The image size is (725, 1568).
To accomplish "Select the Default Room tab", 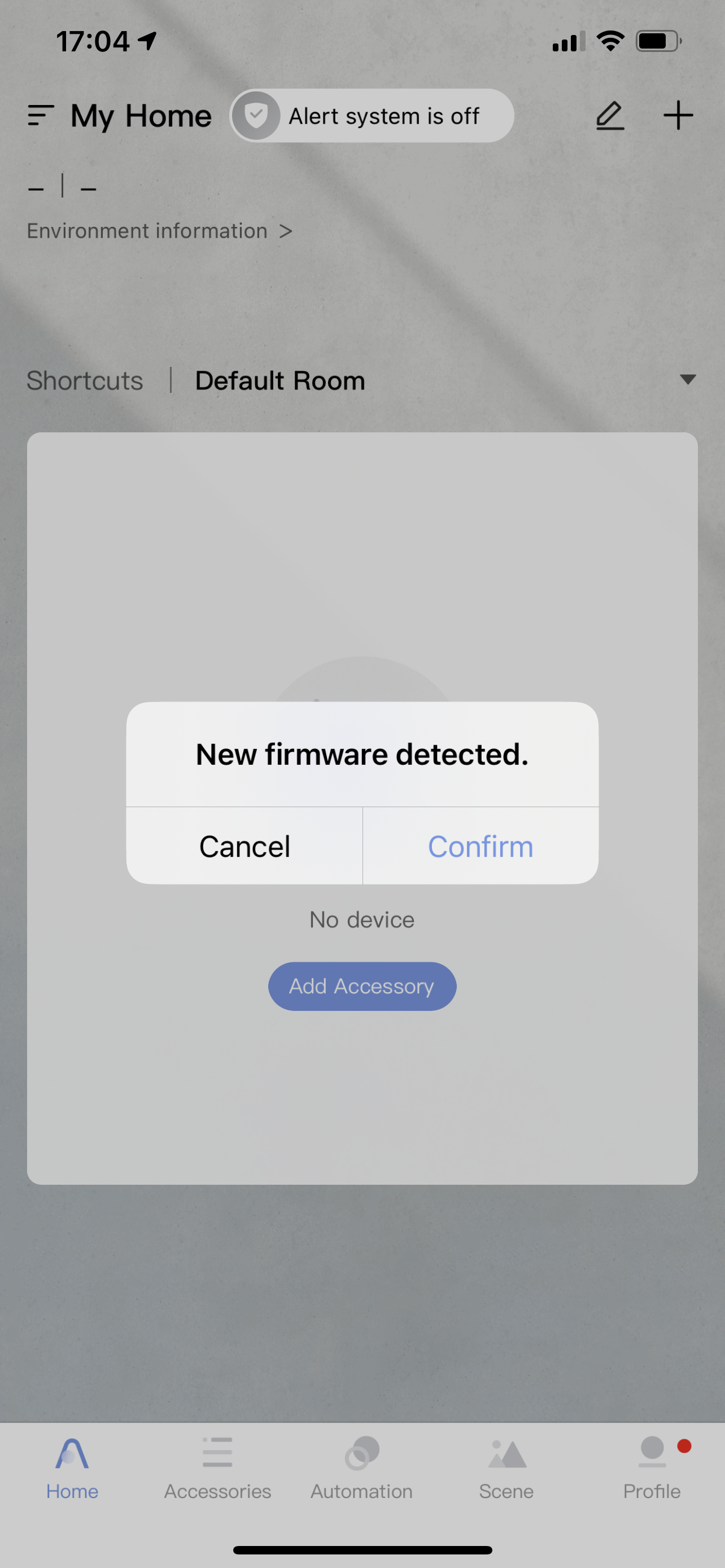I will [280, 380].
